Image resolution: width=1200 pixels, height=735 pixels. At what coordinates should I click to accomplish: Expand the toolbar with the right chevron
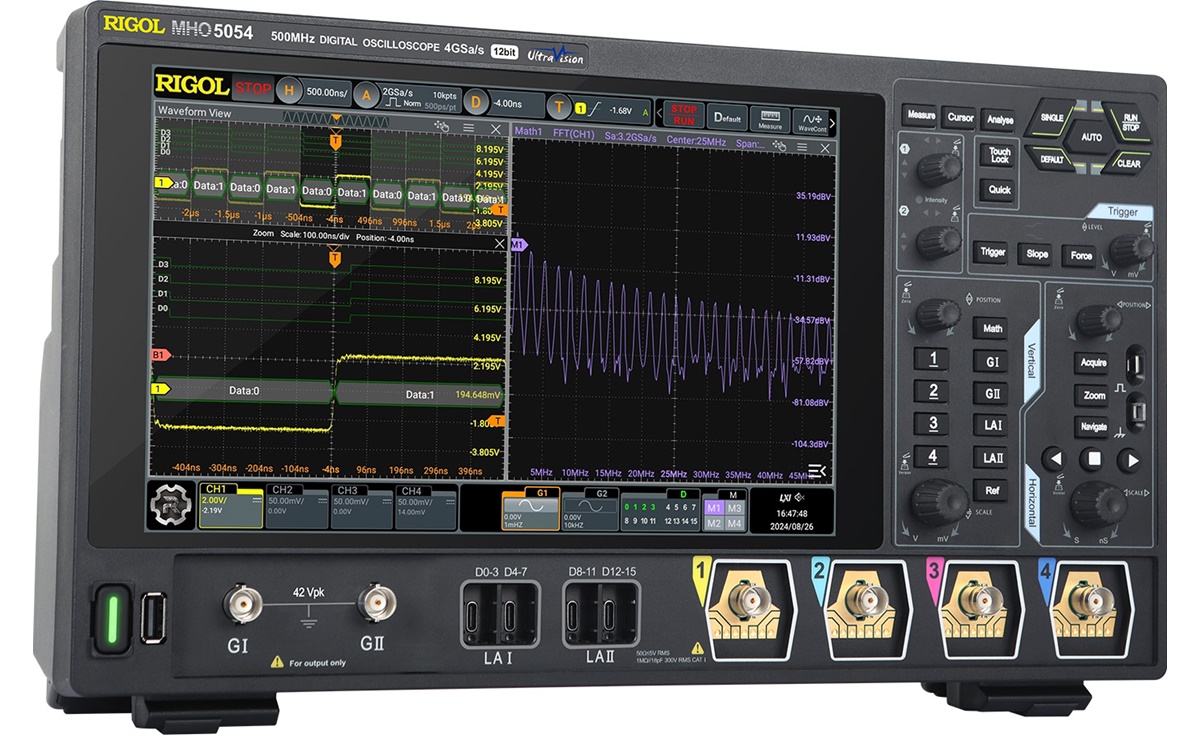tap(833, 123)
